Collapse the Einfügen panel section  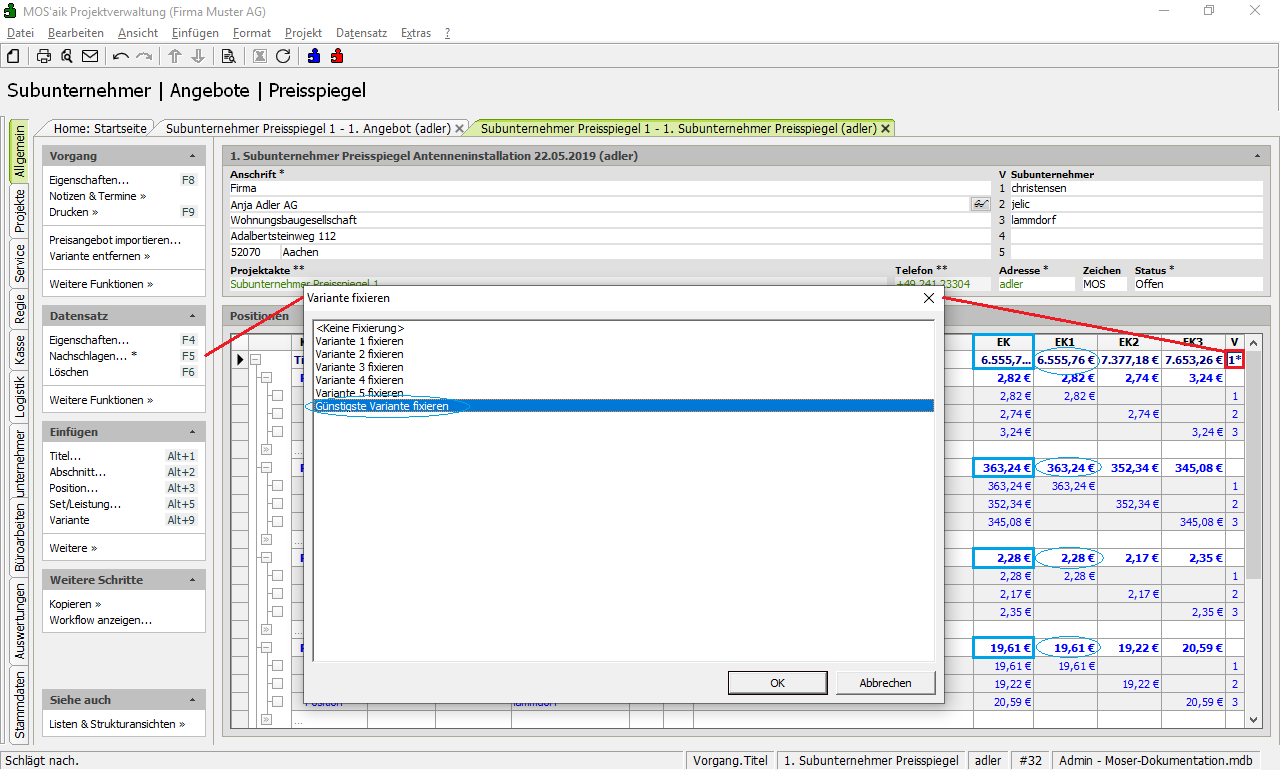coord(192,433)
